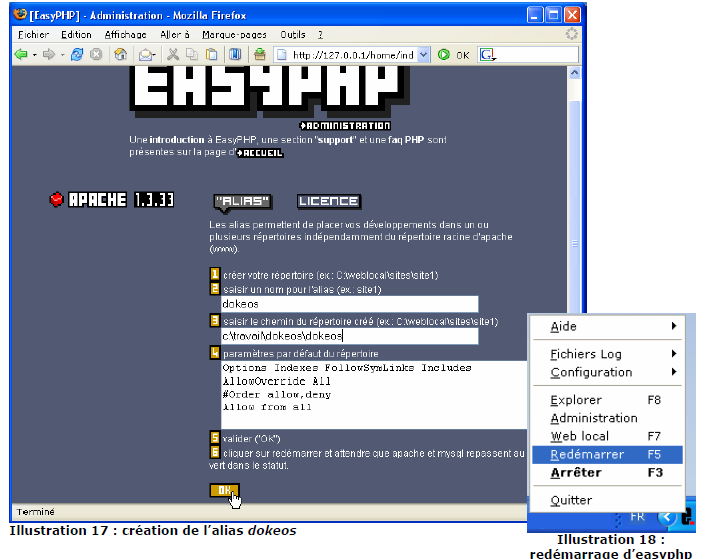Click the "Terminé" status bar text
This screenshot has height=559, width=705.
36,512
